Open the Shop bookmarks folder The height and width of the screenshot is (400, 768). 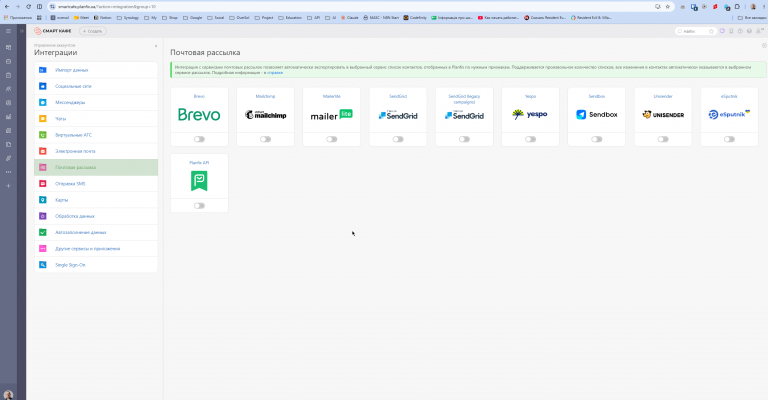pos(170,18)
